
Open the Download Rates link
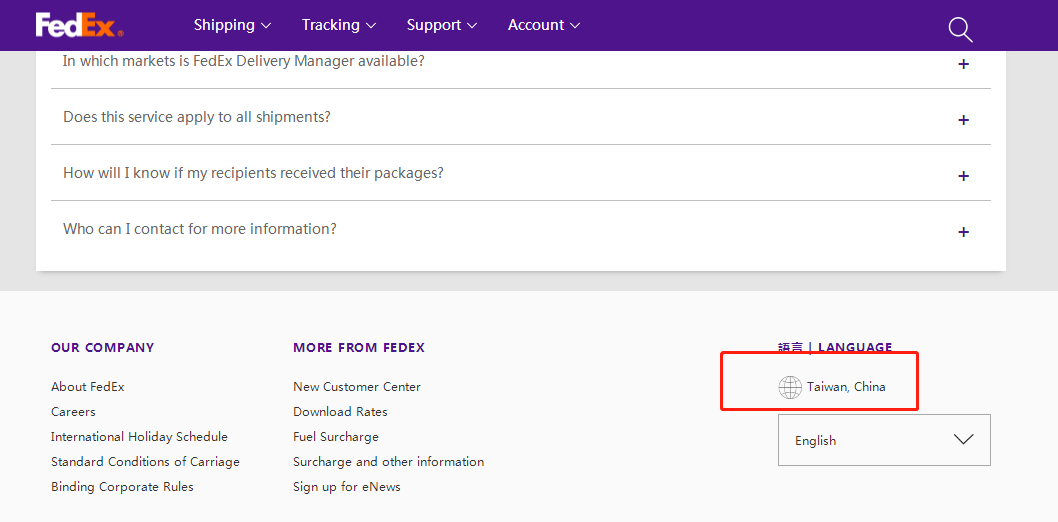[340, 411]
